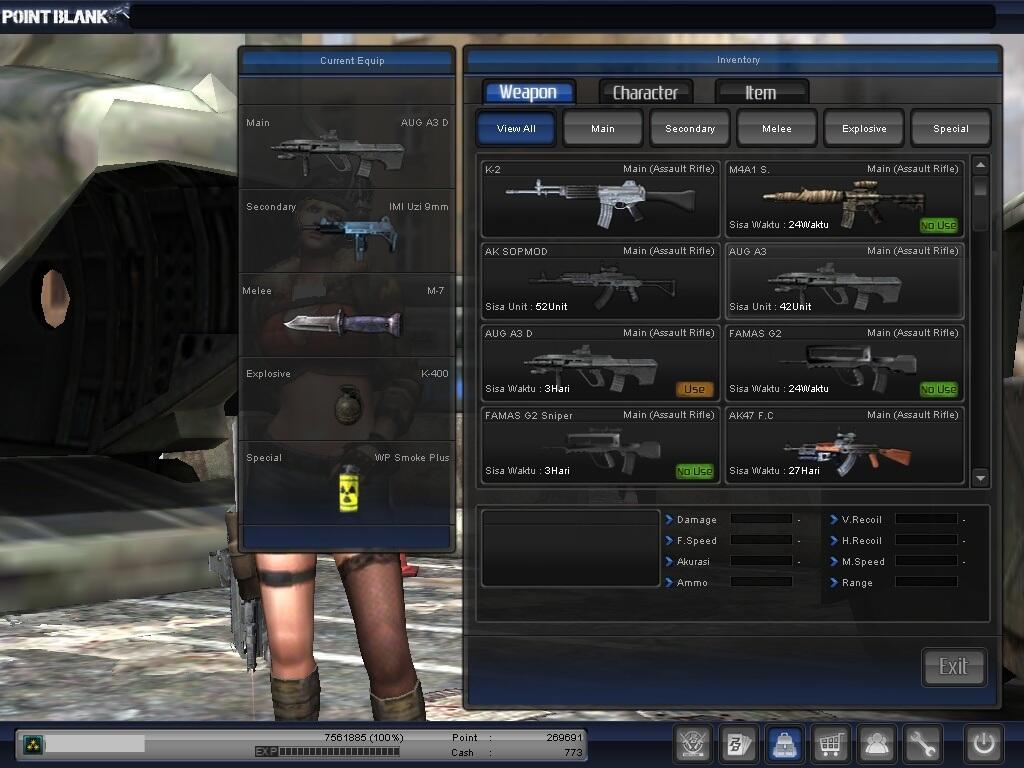Screen dimensions: 1024x768
Task: Click the equipped Melee M-7 knife slot
Action: [x=347, y=315]
